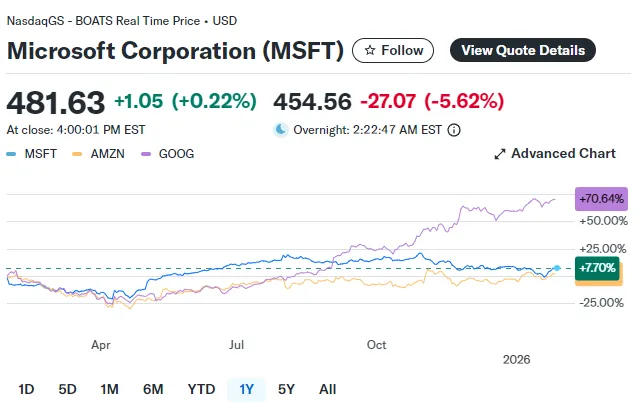Select the 5Y time range
Viewport: 638px width, 403px height.
pyautogui.click(x=286, y=388)
